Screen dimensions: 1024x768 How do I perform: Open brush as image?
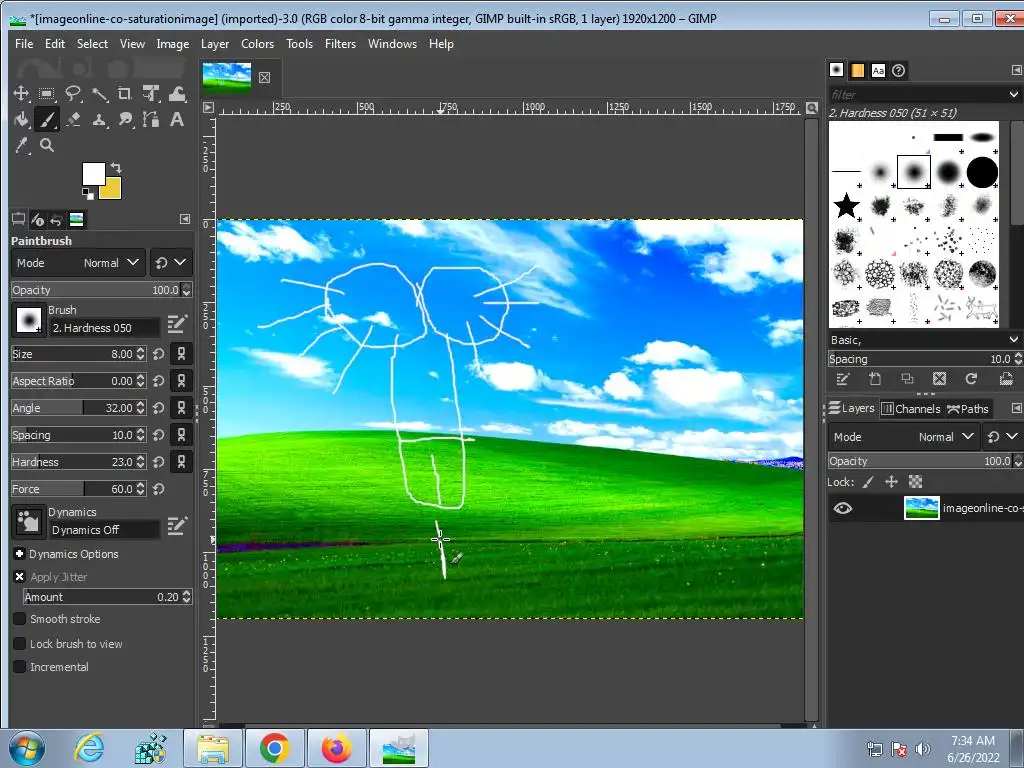[1006, 379]
